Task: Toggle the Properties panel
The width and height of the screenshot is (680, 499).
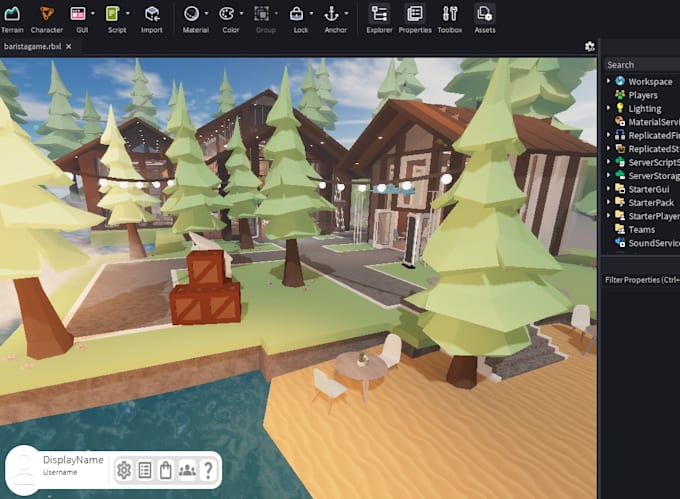Action: pos(415,20)
